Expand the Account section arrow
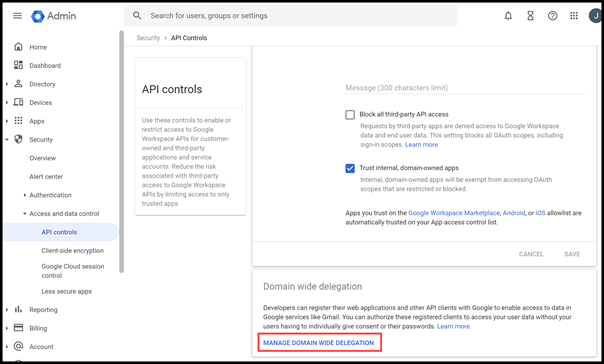 tap(7, 347)
